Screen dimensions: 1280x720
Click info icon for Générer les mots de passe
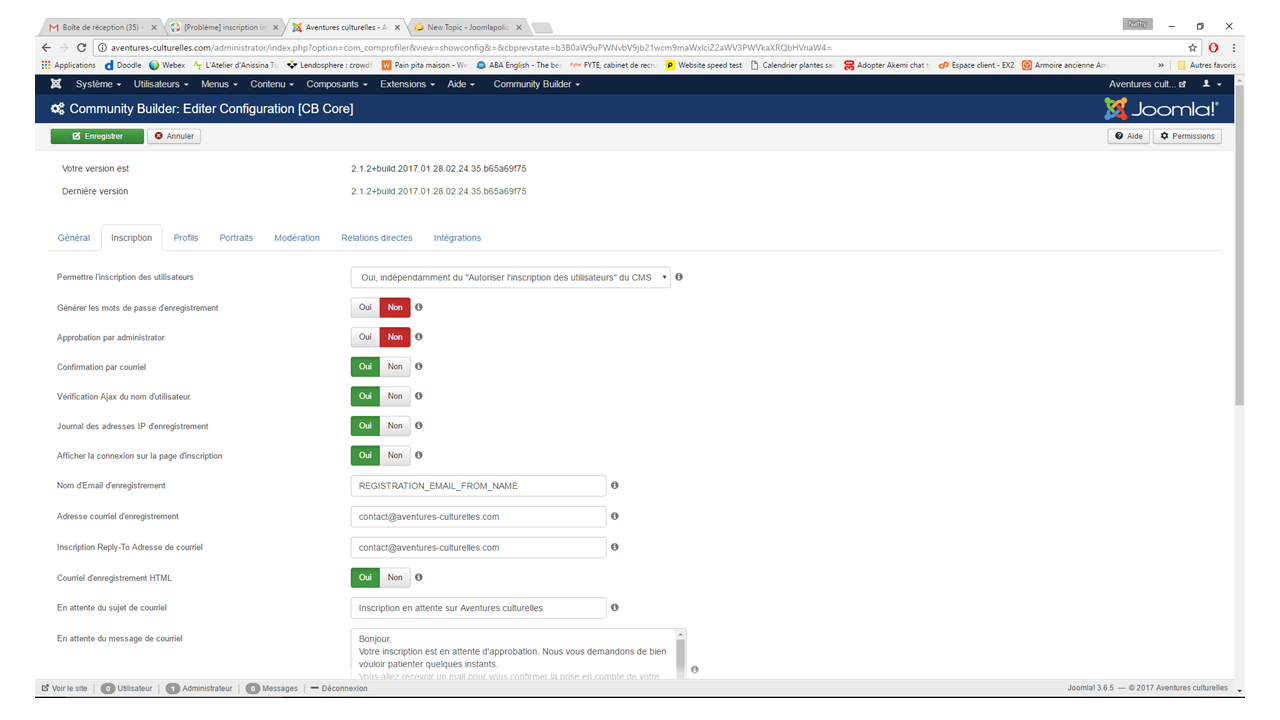[x=419, y=308]
